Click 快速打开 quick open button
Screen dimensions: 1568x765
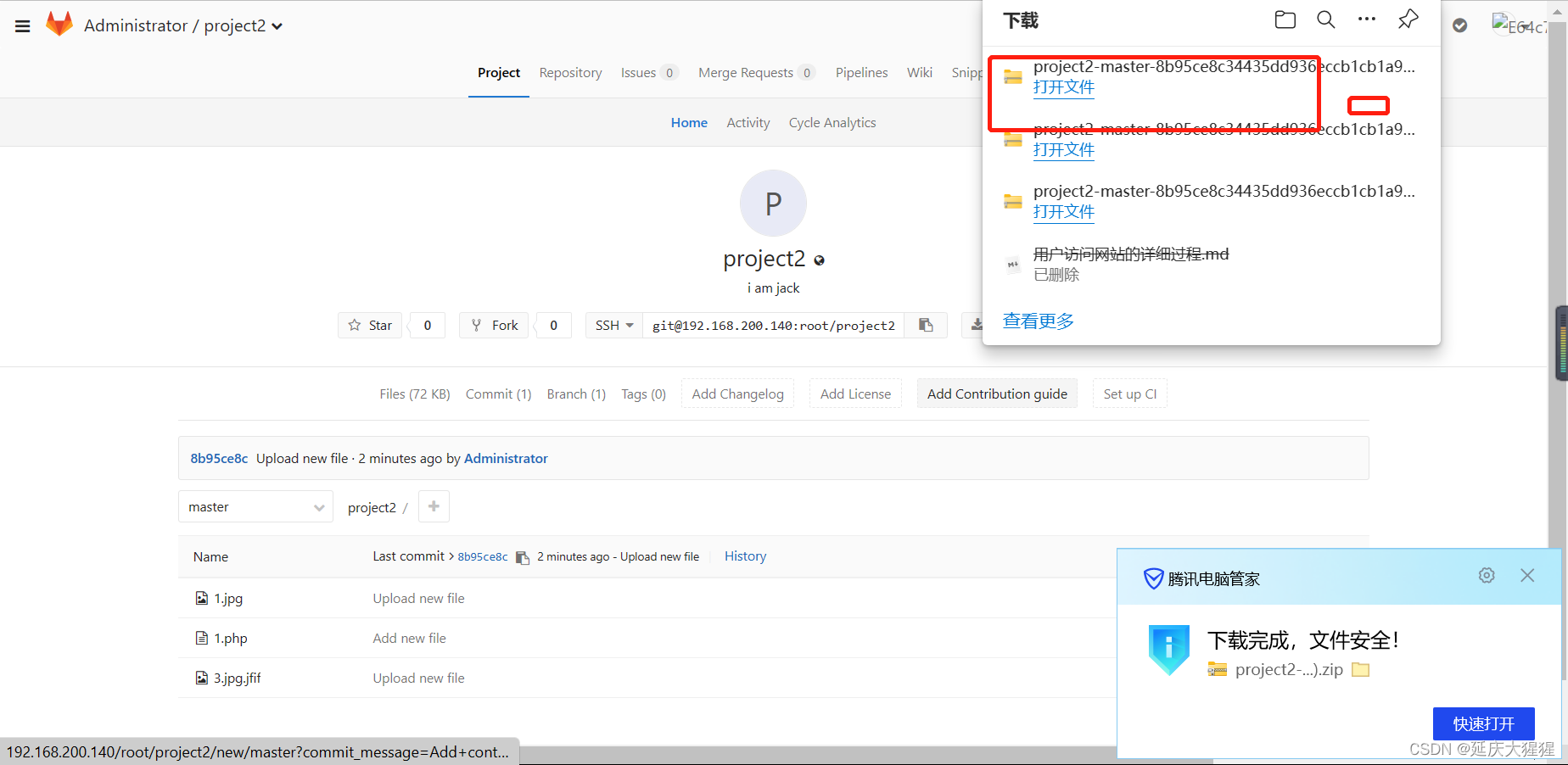point(1483,723)
